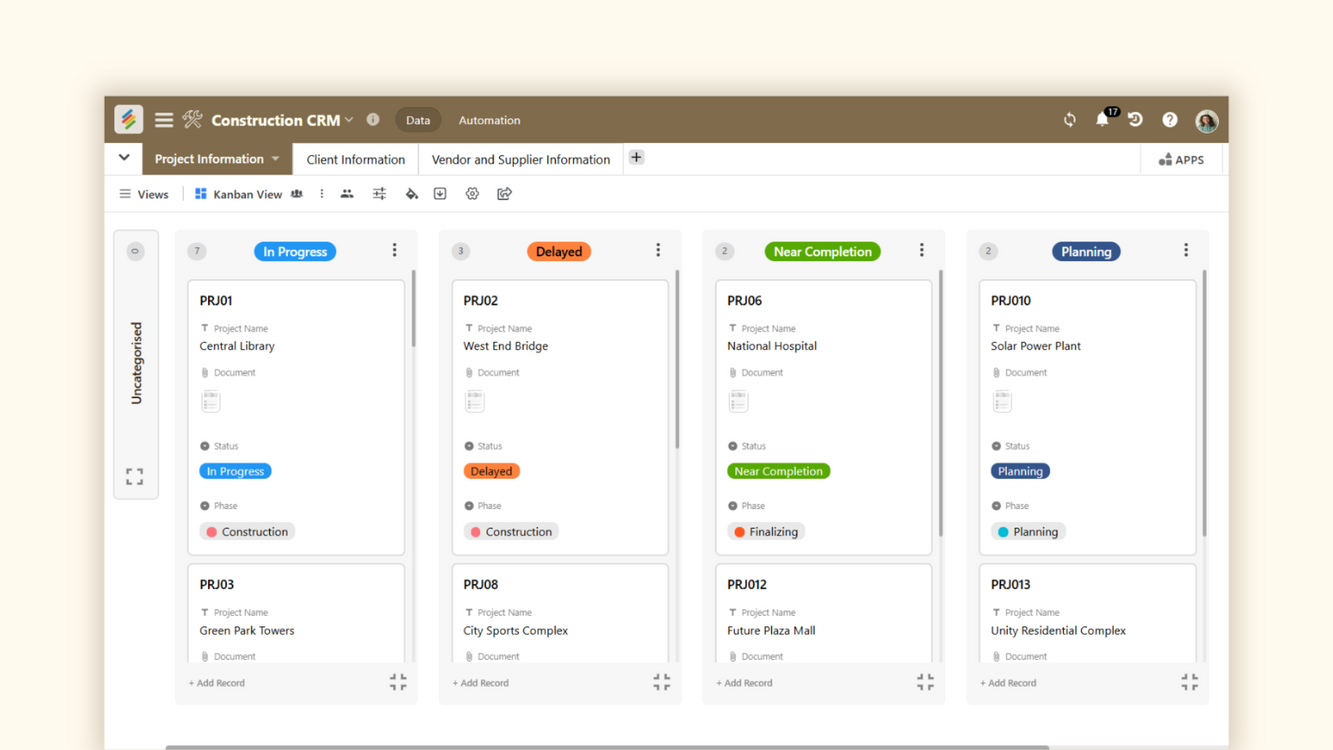1333x750 pixels.
Task: Open the PRJ013 Unity Residential Complex card
Action: [1087, 613]
